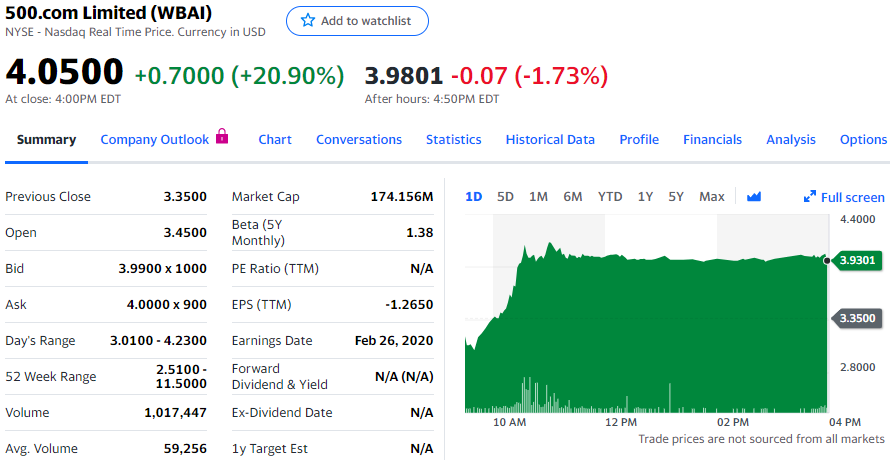Click the star icon in Add to watchlist

(x=308, y=21)
